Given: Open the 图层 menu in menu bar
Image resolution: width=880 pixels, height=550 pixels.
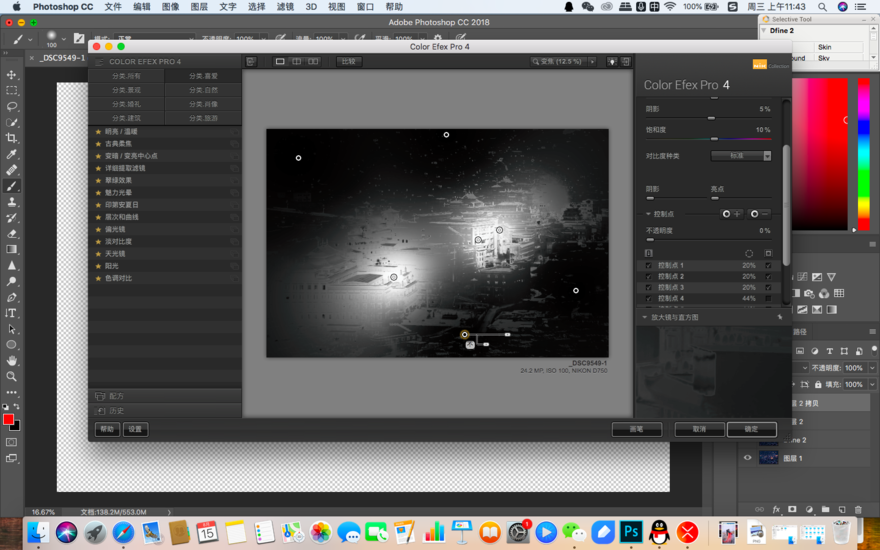Looking at the screenshot, I should click(199, 7).
